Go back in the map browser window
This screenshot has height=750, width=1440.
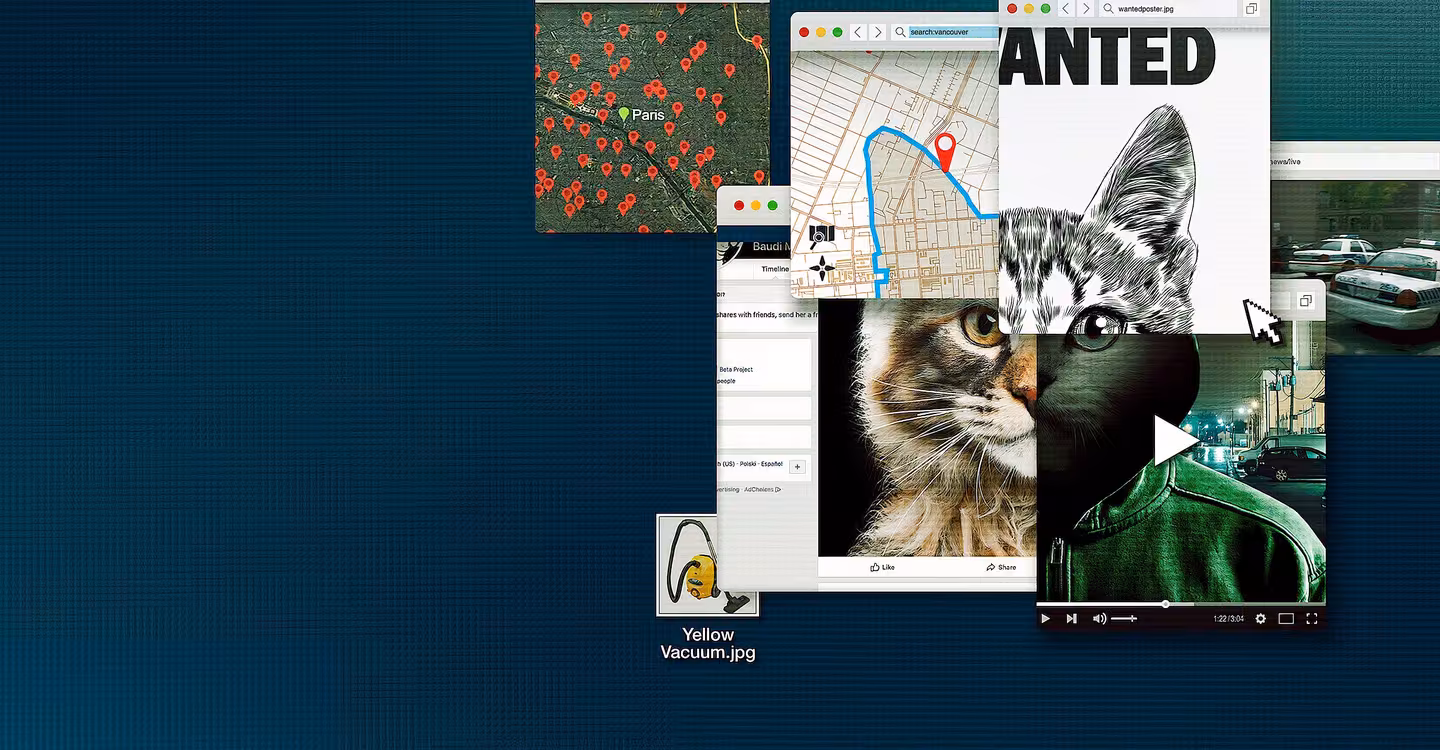(857, 32)
